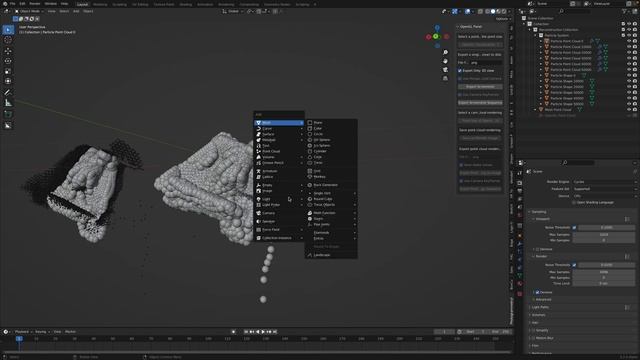The image size is (640, 360).
Task: Open the Render Engine dropdown
Action: (x=603, y=182)
